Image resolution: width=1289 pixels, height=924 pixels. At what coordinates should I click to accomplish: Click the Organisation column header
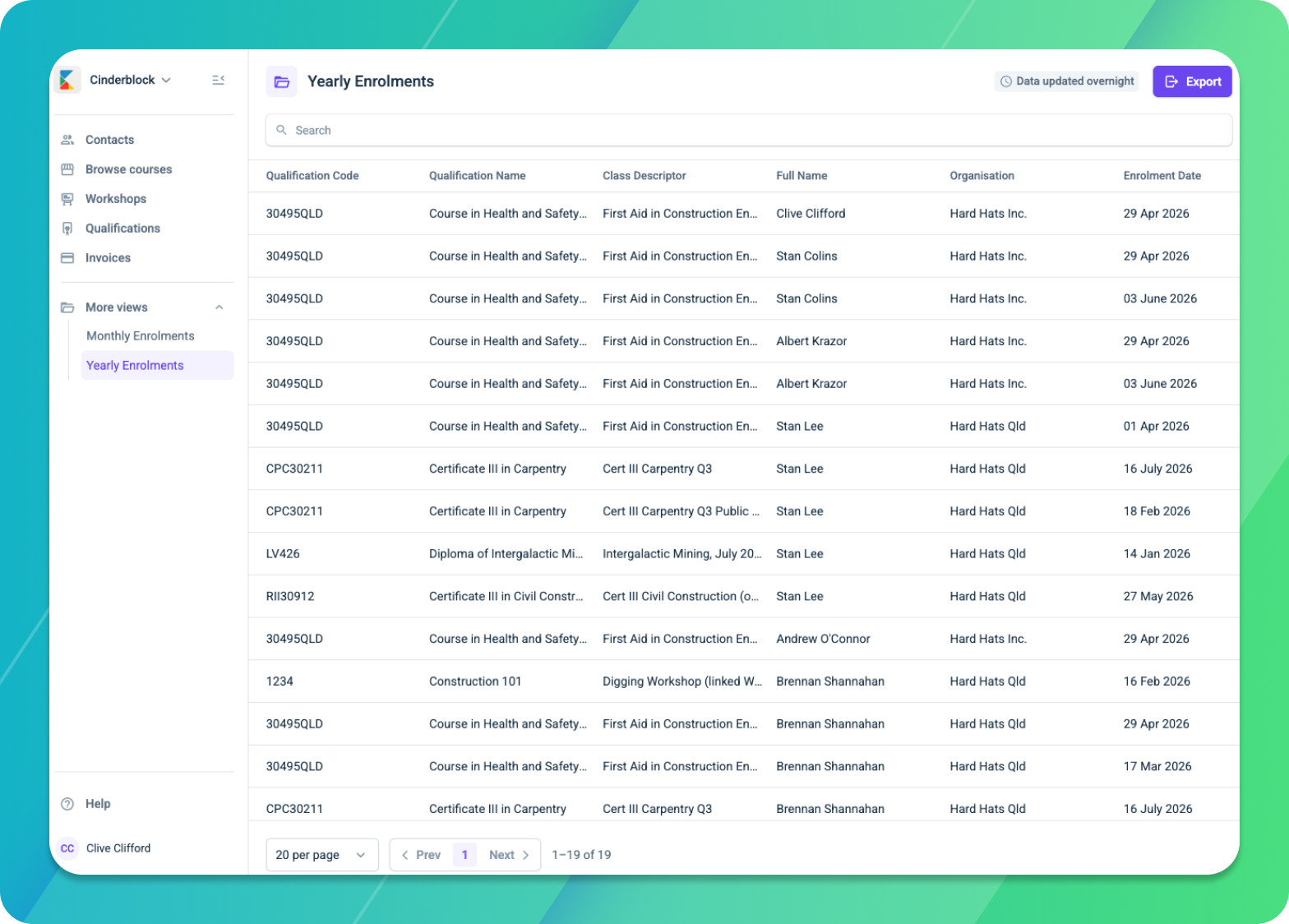(982, 176)
